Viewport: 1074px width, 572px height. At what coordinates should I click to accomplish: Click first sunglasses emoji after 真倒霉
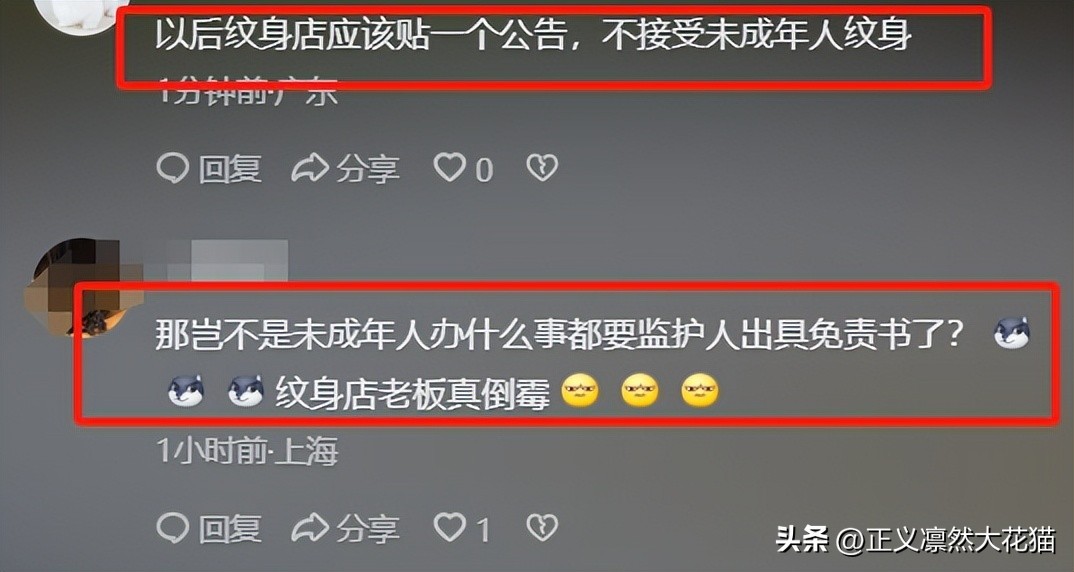pos(579,392)
